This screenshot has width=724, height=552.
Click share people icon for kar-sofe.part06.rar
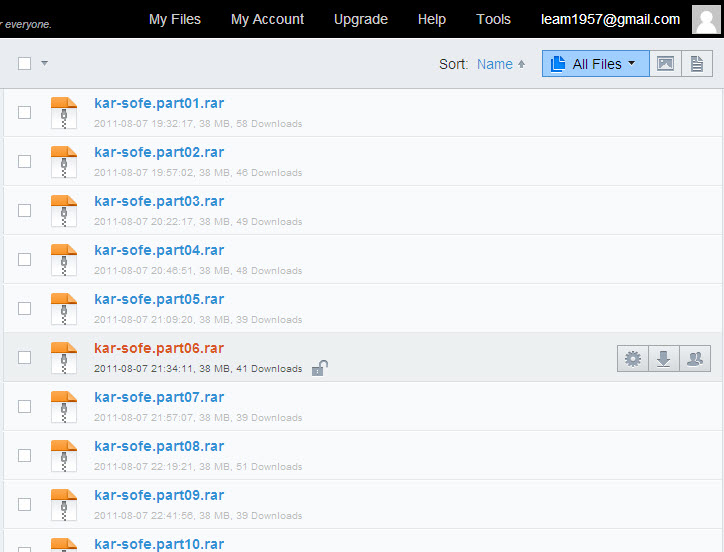tap(695, 358)
